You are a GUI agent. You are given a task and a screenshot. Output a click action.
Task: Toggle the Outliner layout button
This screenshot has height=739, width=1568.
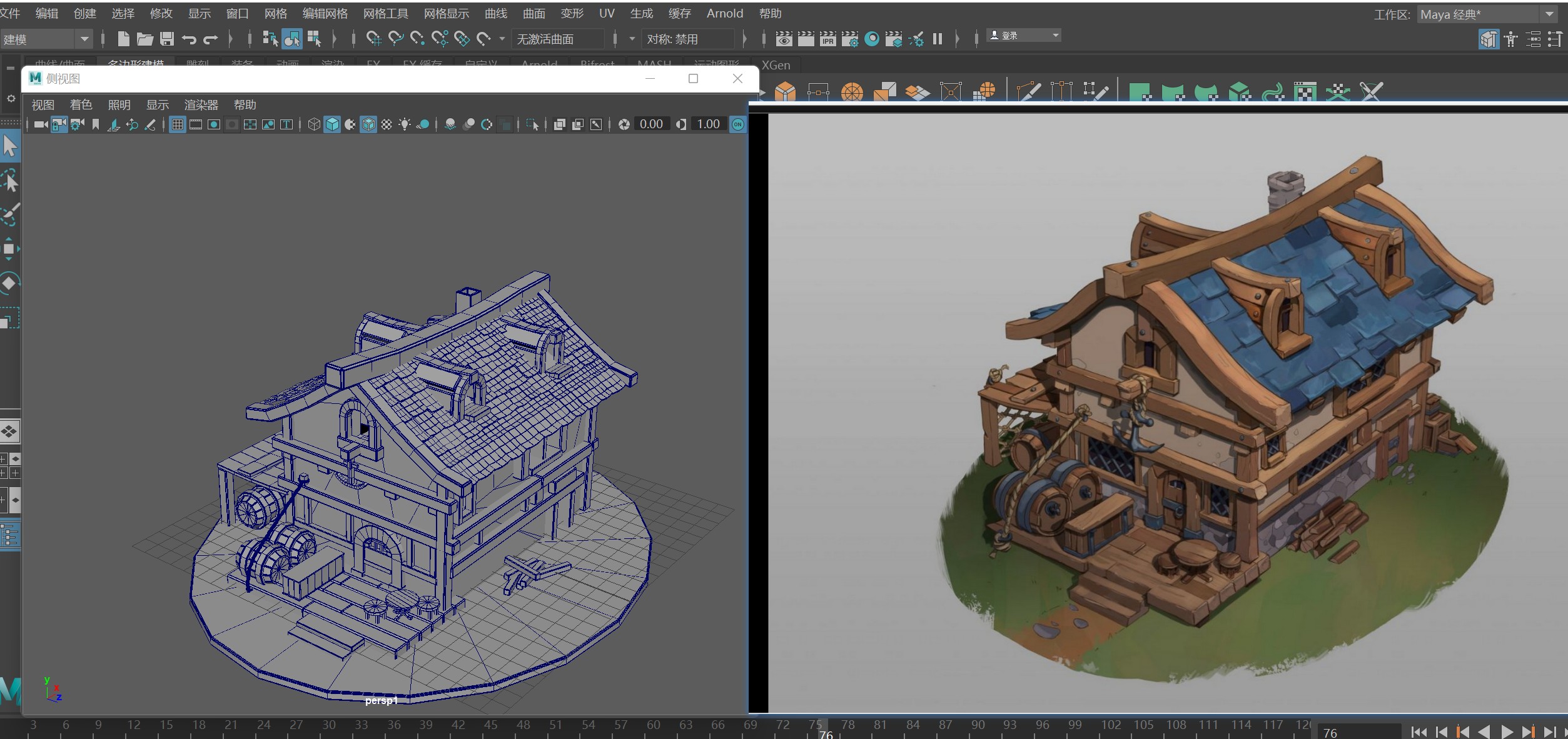click(x=10, y=536)
